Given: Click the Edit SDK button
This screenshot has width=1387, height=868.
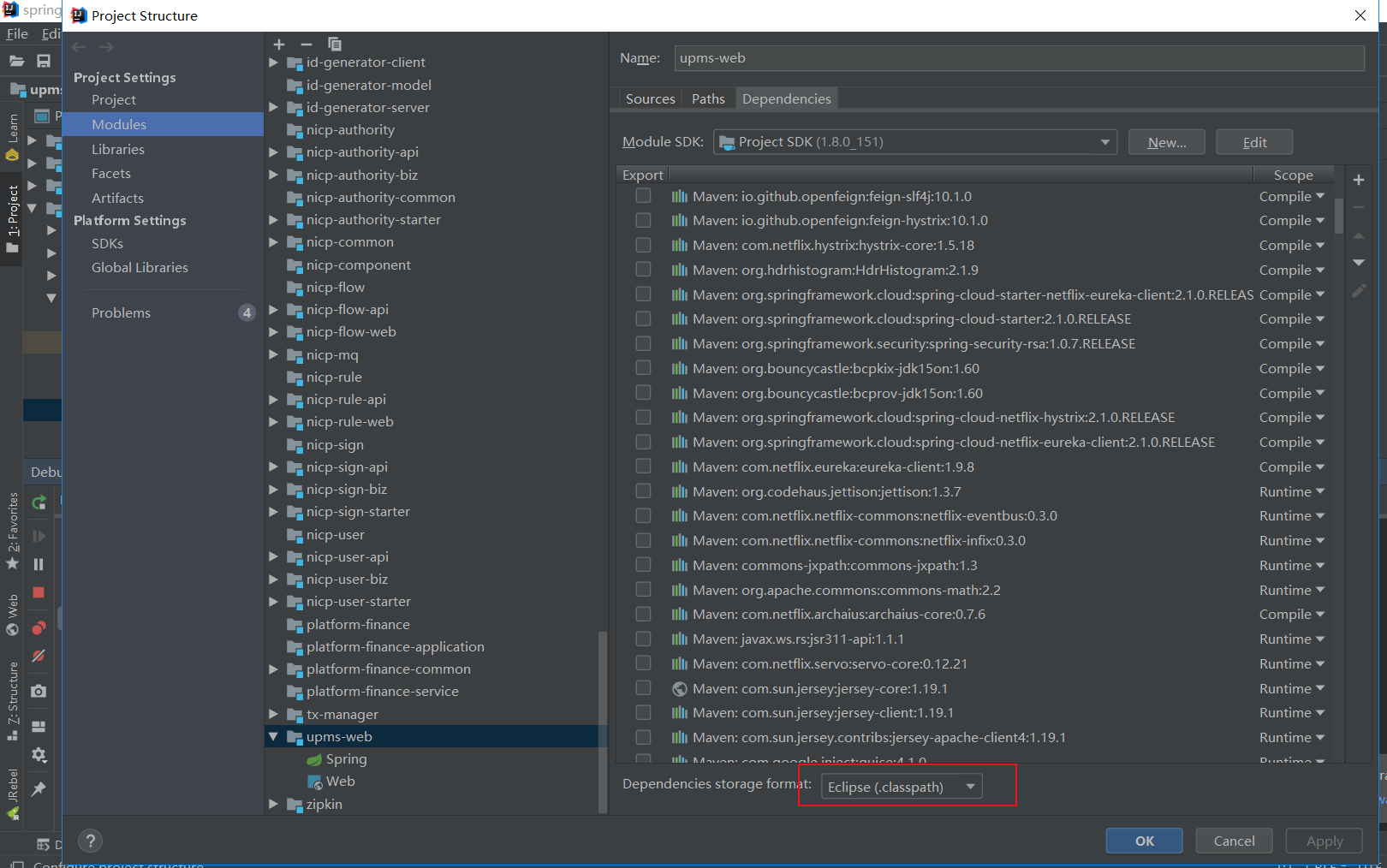Looking at the screenshot, I should (x=1254, y=142).
